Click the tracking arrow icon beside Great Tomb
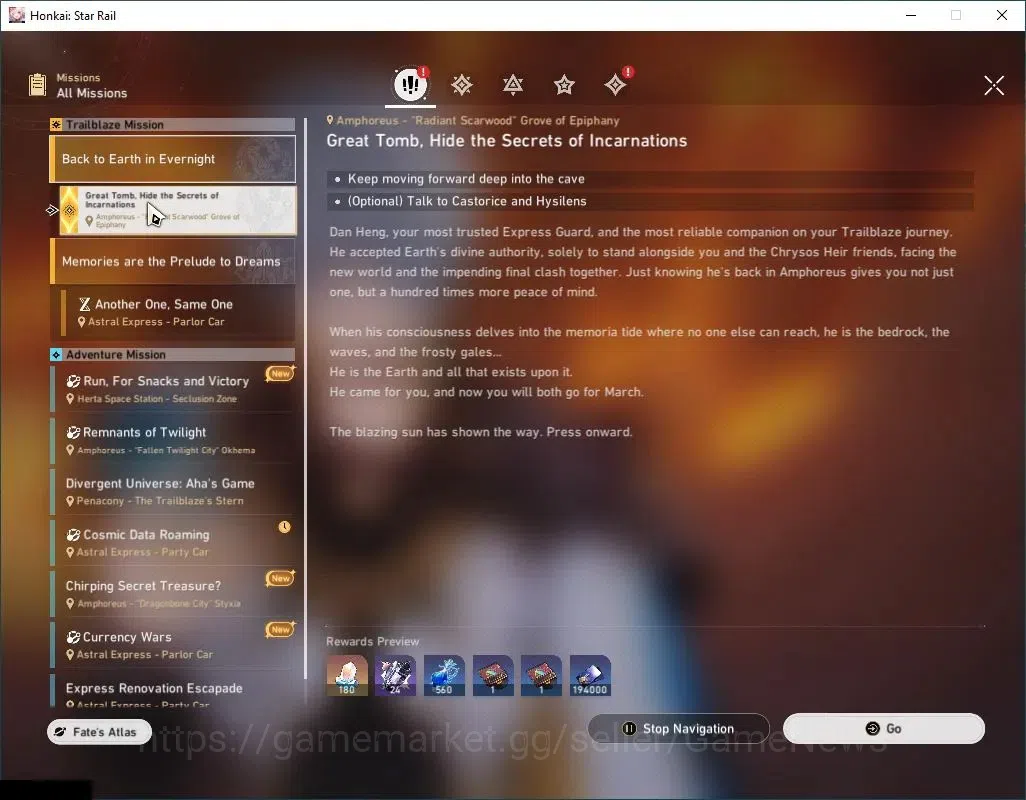Viewport: 1026px width, 800px height. (x=52, y=210)
